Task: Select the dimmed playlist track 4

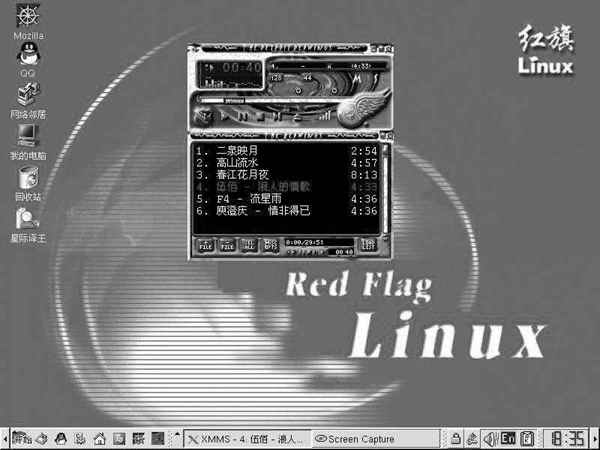Action: point(286,187)
